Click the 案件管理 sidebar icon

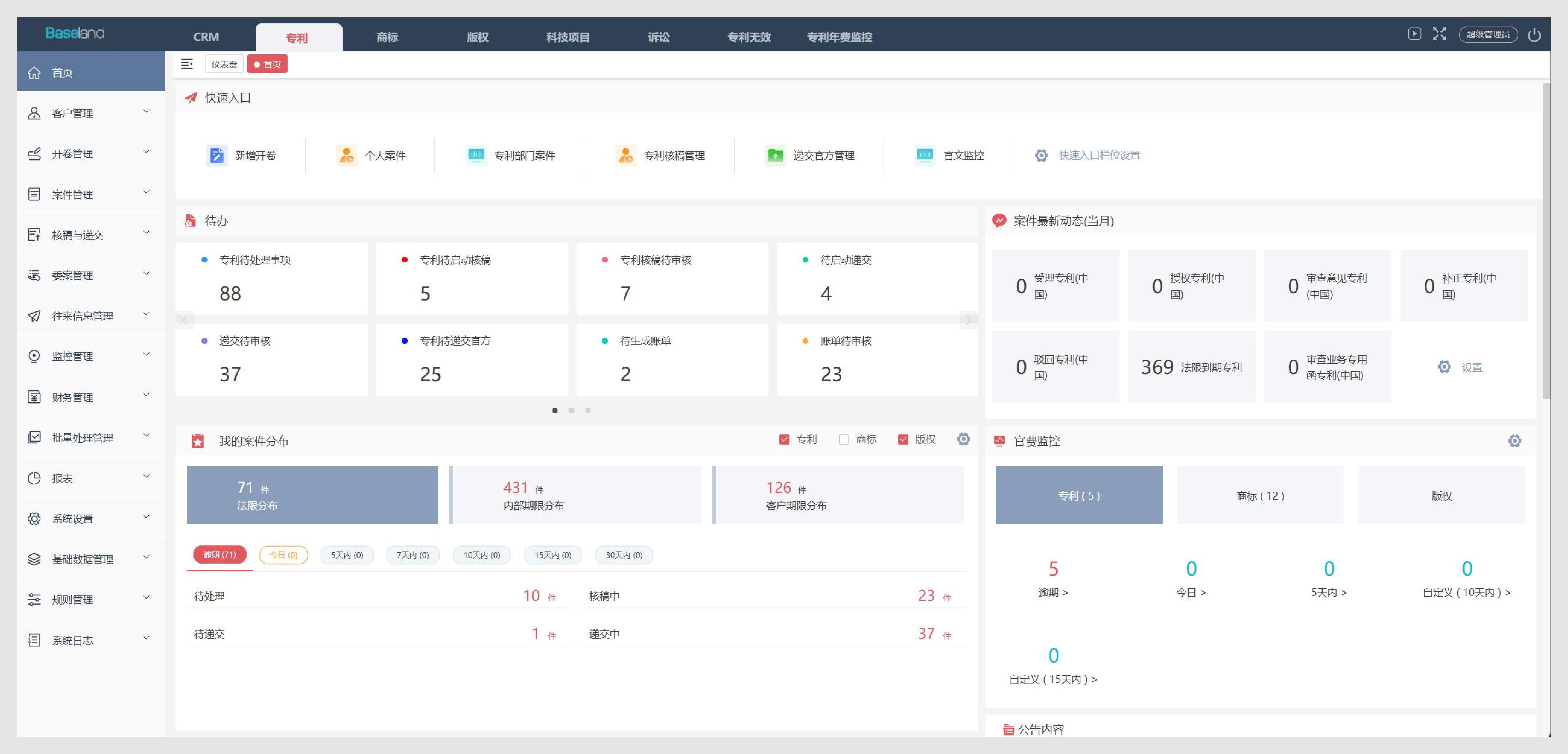click(34, 194)
